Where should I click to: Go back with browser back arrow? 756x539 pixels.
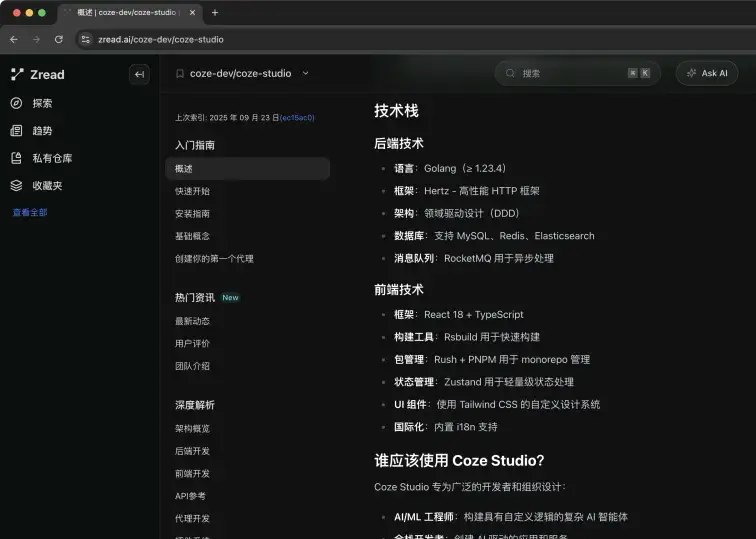14,40
